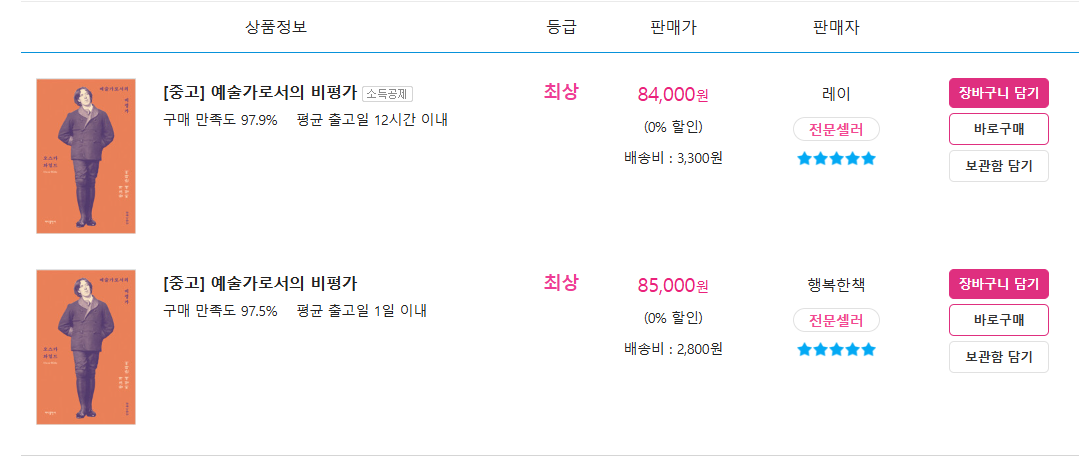
Task: Click 바로구매 for 행복한책 listing
Action: point(998,321)
